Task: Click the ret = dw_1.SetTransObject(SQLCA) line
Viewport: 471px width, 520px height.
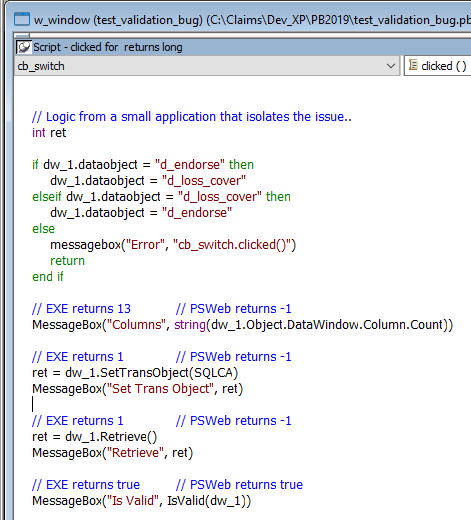Action: 135,373
